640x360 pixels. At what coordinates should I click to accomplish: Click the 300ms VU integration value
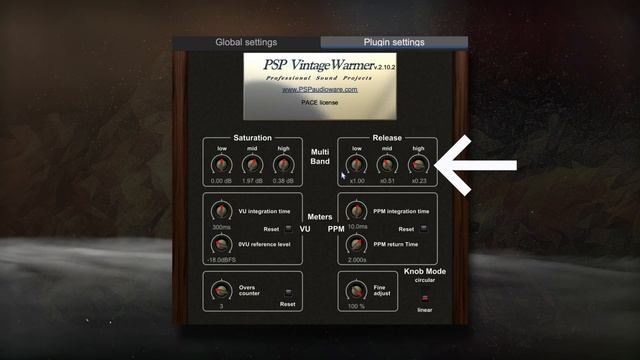click(222, 227)
